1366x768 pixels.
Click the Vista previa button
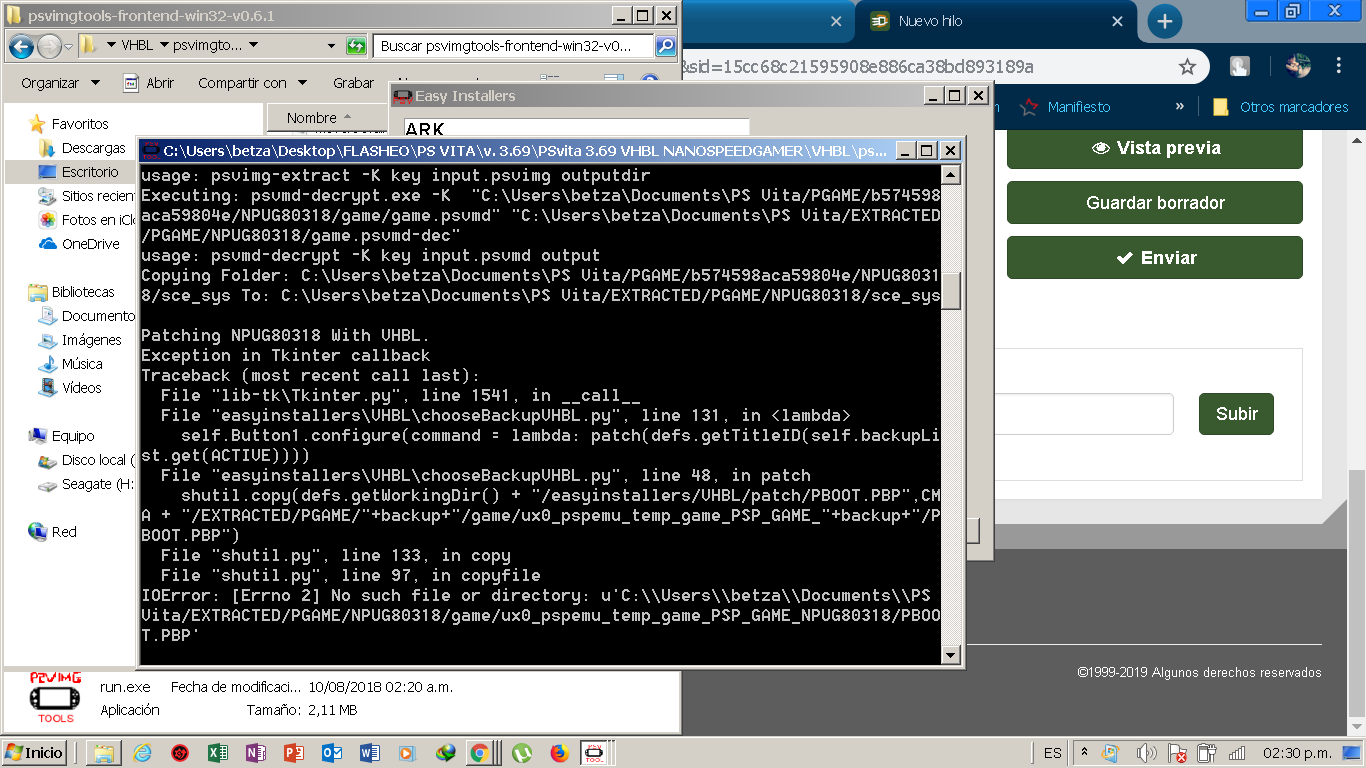[x=1155, y=148]
